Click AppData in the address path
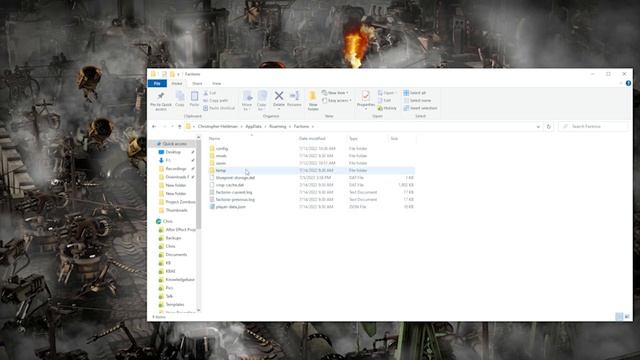 [253, 127]
